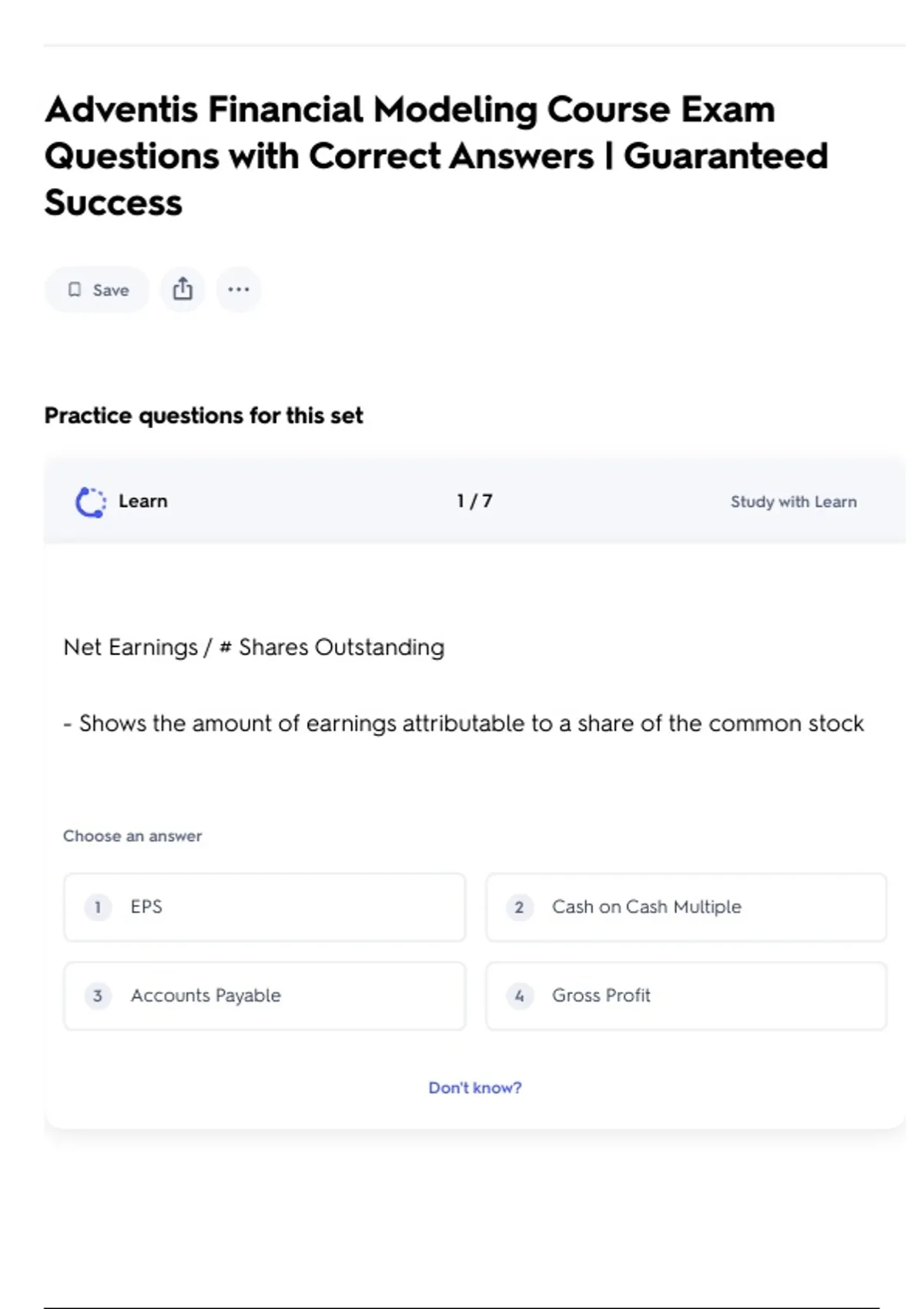This screenshot has height=1309, width=924.
Task: Choose Cash on Cash Multiple answer
Action: pyautogui.click(x=685, y=907)
